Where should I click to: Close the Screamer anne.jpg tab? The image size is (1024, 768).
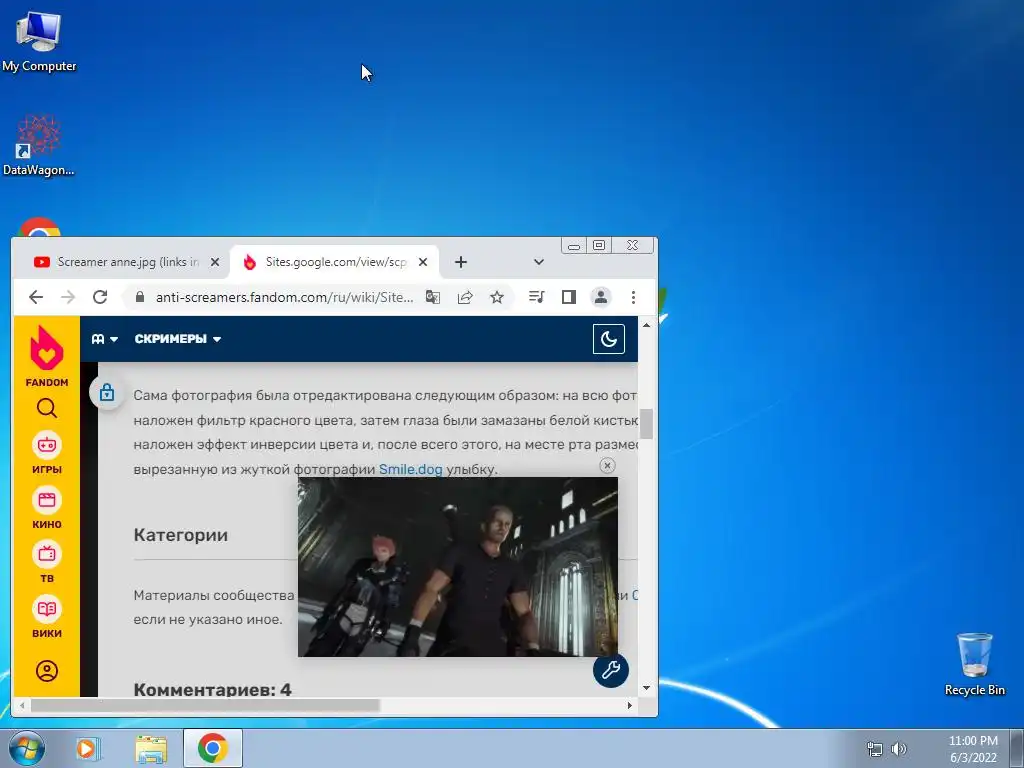[x=215, y=262]
